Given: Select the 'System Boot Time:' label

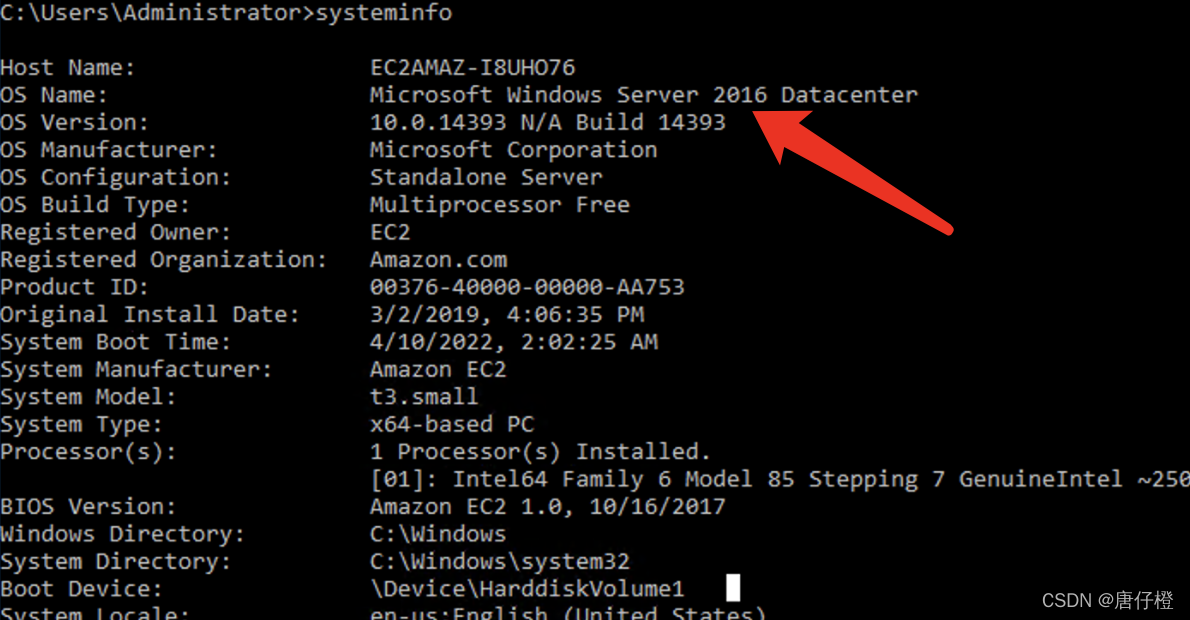Looking at the screenshot, I should tap(115, 341).
